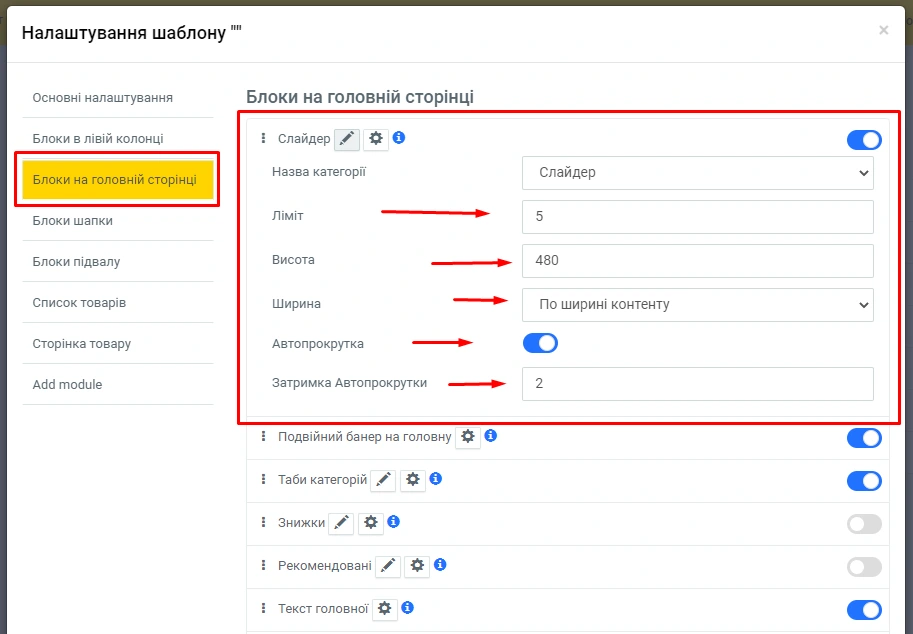Enable the Рекомендовані block toggle
The width and height of the screenshot is (913, 634).
click(x=864, y=566)
